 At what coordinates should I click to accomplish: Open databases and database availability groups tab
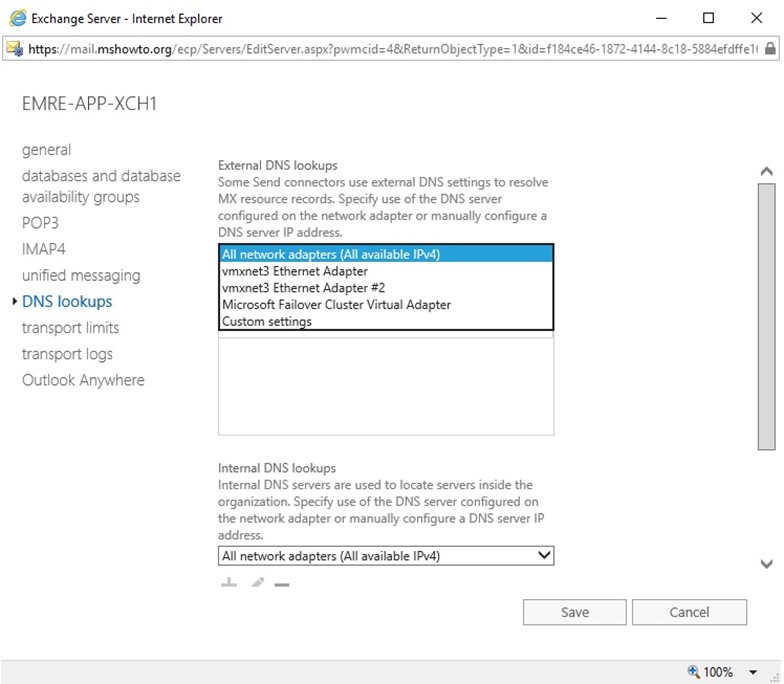[102, 186]
